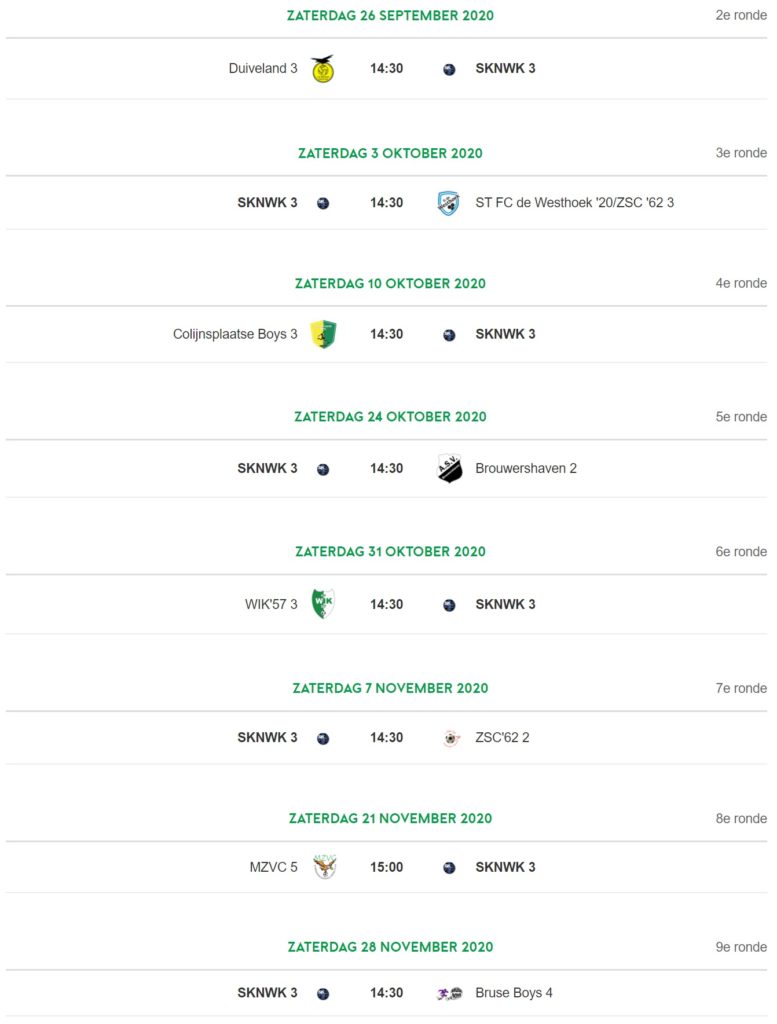Screen dimensions: 777x1024
Task: Click the Duiveland 3 yellow club crest
Action: (323, 69)
